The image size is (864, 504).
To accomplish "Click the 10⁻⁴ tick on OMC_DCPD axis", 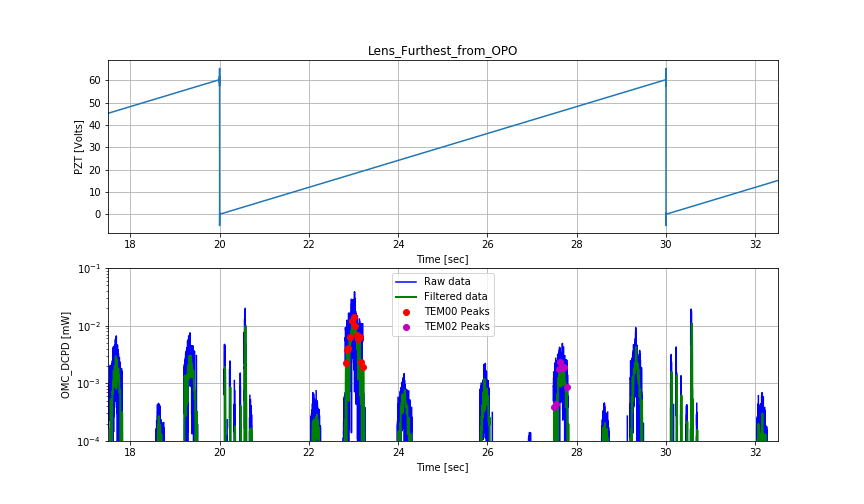I will (90, 441).
